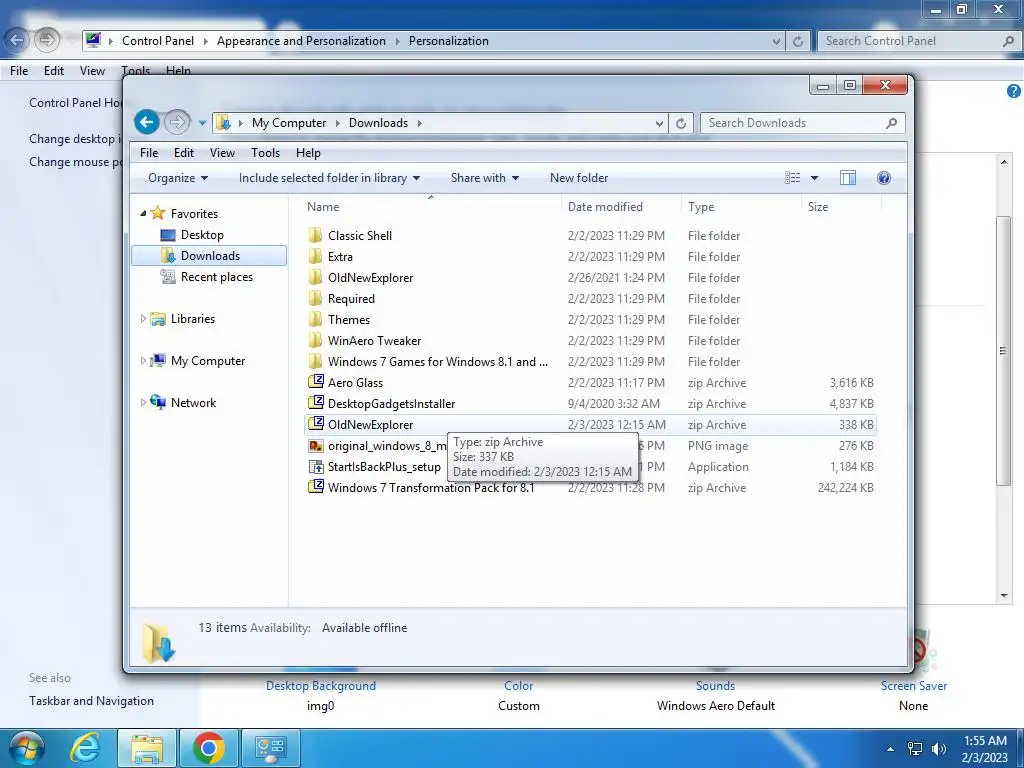Select the StartIsBackPlus_setup application icon
Image resolution: width=1024 pixels, height=768 pixels.
click(315, 466)
